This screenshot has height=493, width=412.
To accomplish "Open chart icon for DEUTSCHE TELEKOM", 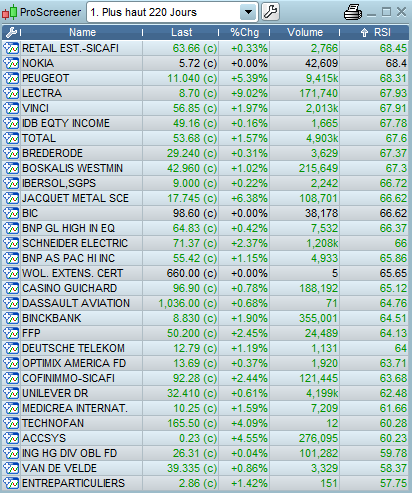I will point(11,348).
